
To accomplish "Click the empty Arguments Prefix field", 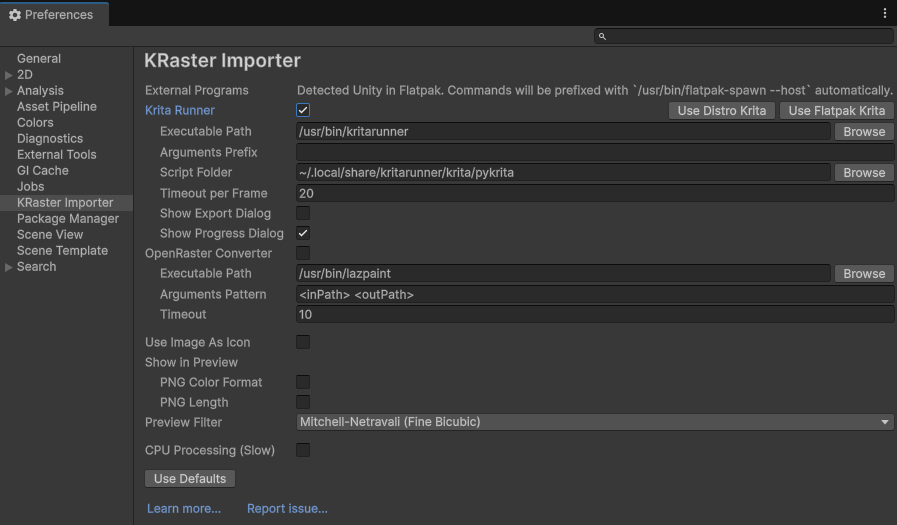I will coord(595,152).
